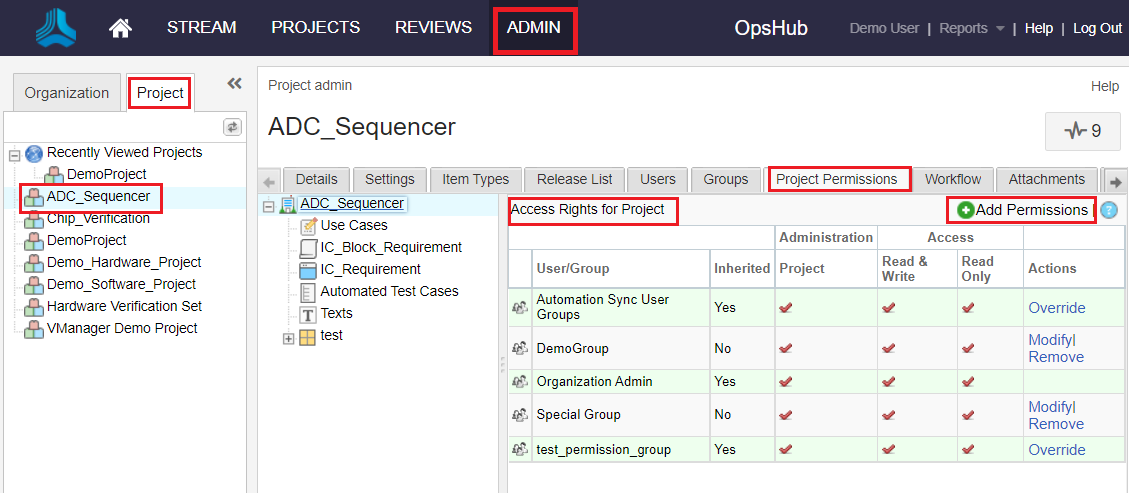Click the activity pulse counter showing 9
Image resolution: width=1129 pixels, height=493 pixels.
[x=1081, y=131]
